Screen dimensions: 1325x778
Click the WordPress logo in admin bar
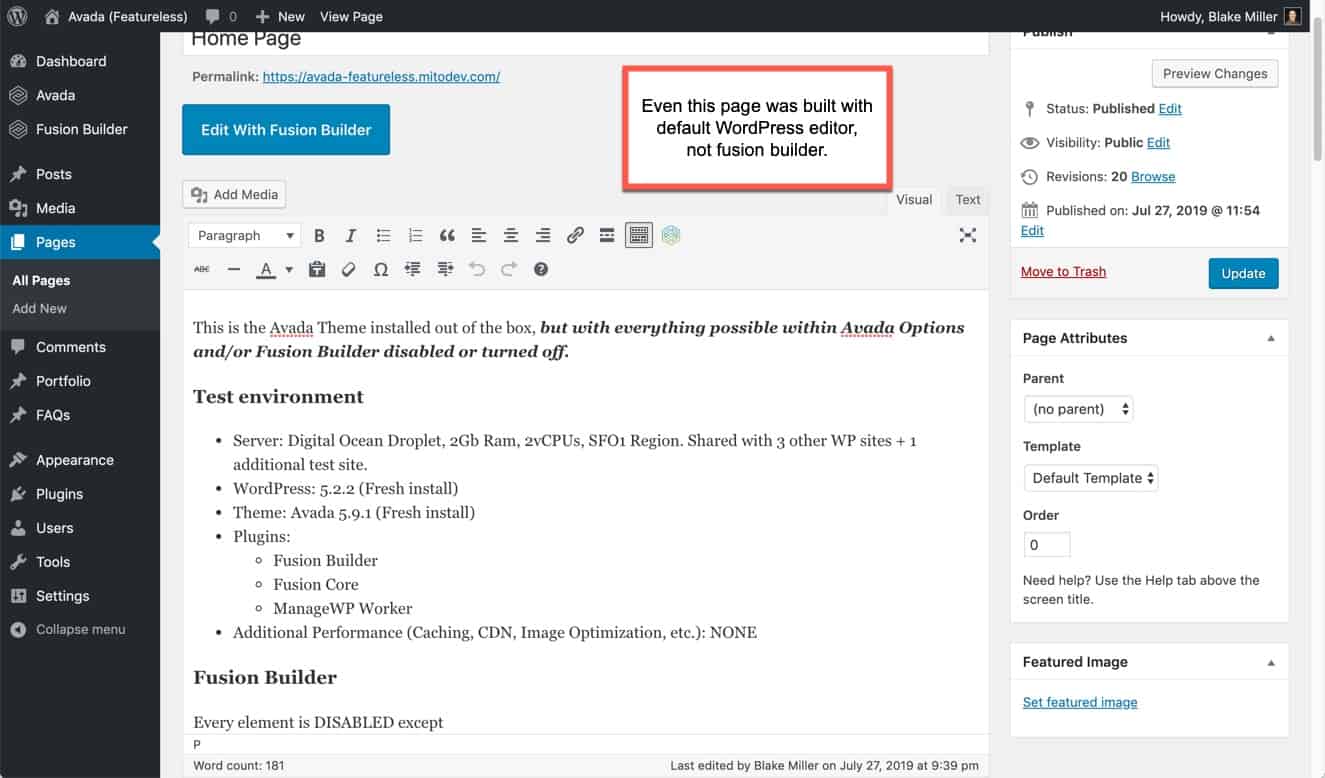point(17,16)
